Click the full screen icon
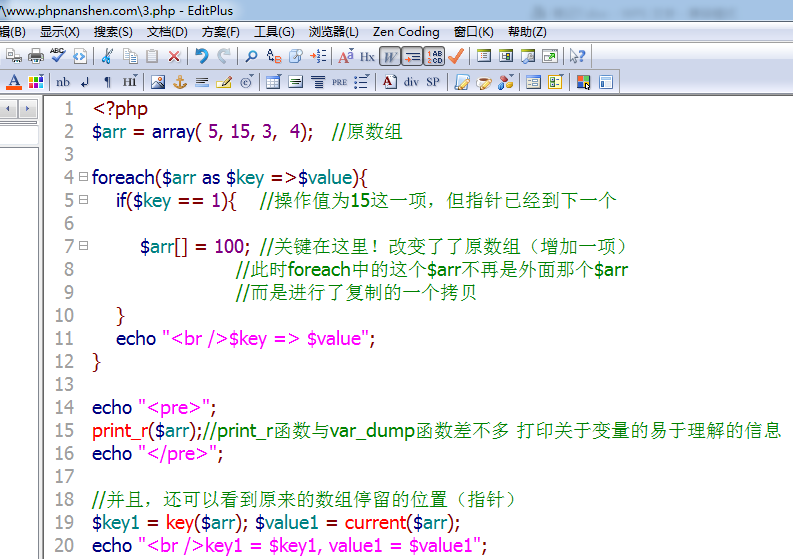 pyautogui.click(x=550, y=56)
